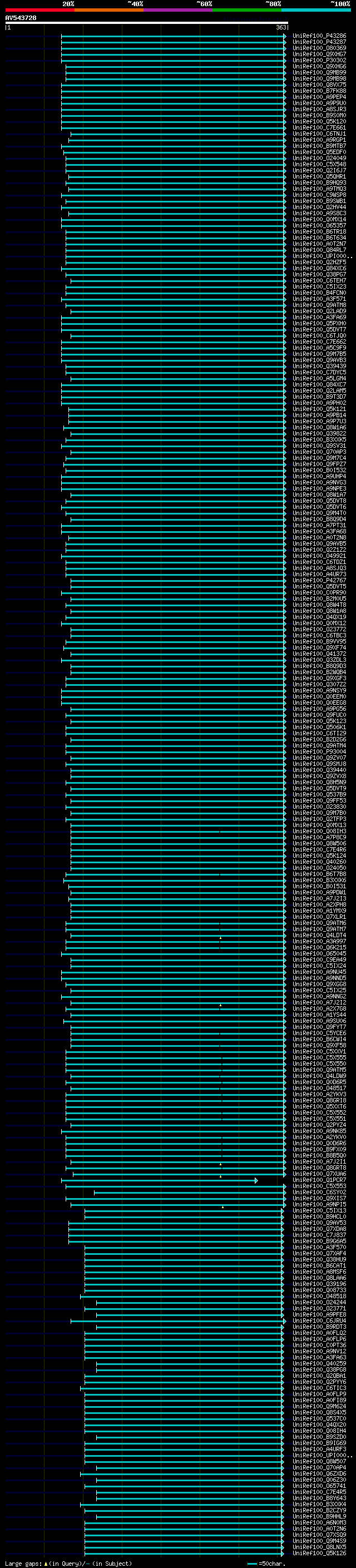Viewport: 356px width, 1568px height.
Task: Select hit label UniRef100_O65045
Action: 319,953
